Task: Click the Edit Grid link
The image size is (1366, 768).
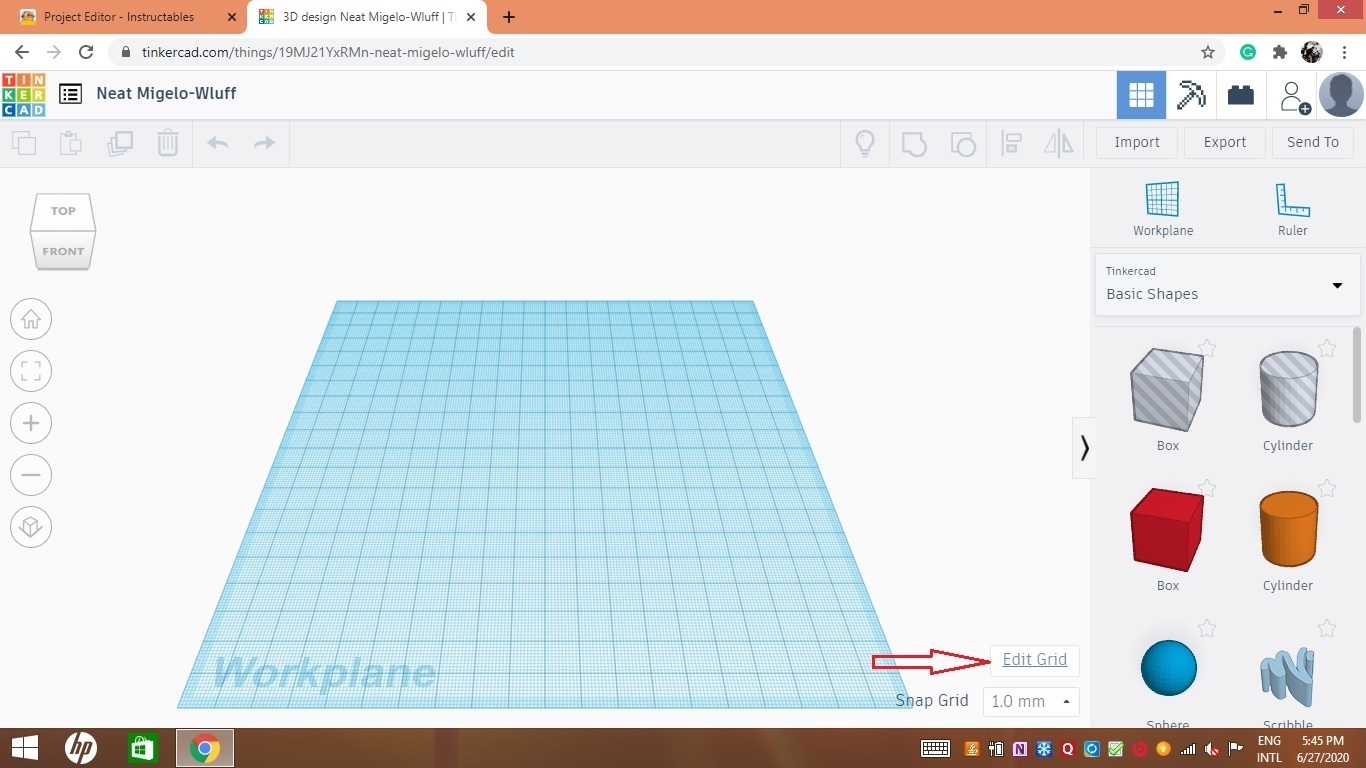Action: coord(1034,659)
